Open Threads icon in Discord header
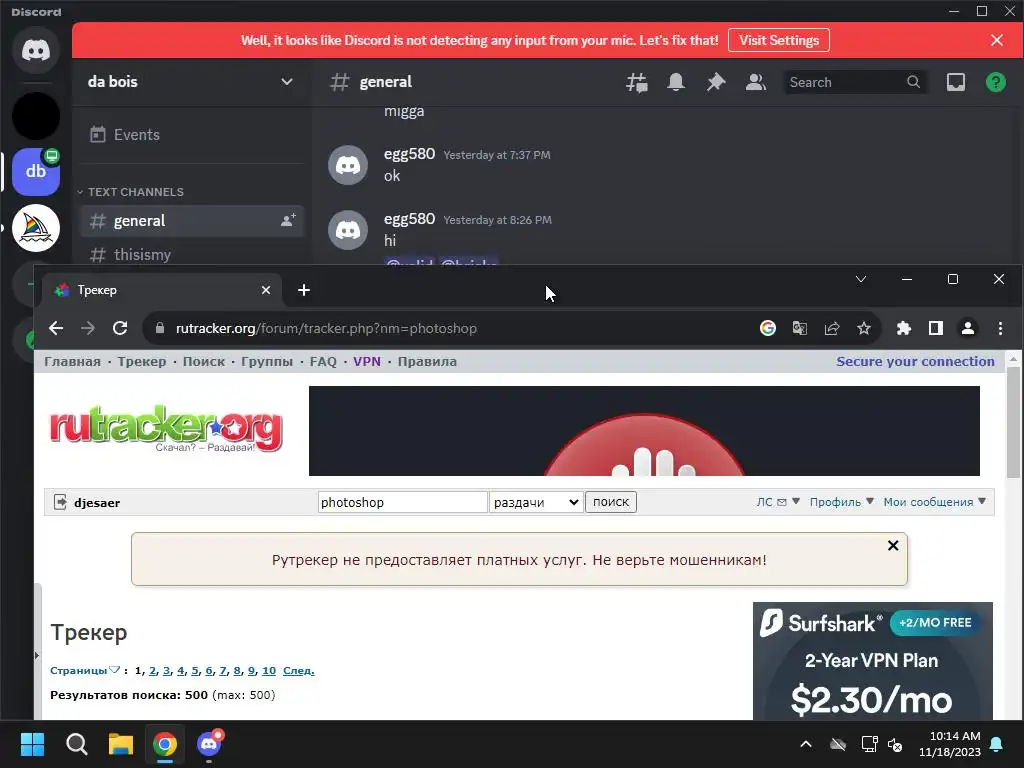The image size is (1024, 768). (x=637, y=82)
